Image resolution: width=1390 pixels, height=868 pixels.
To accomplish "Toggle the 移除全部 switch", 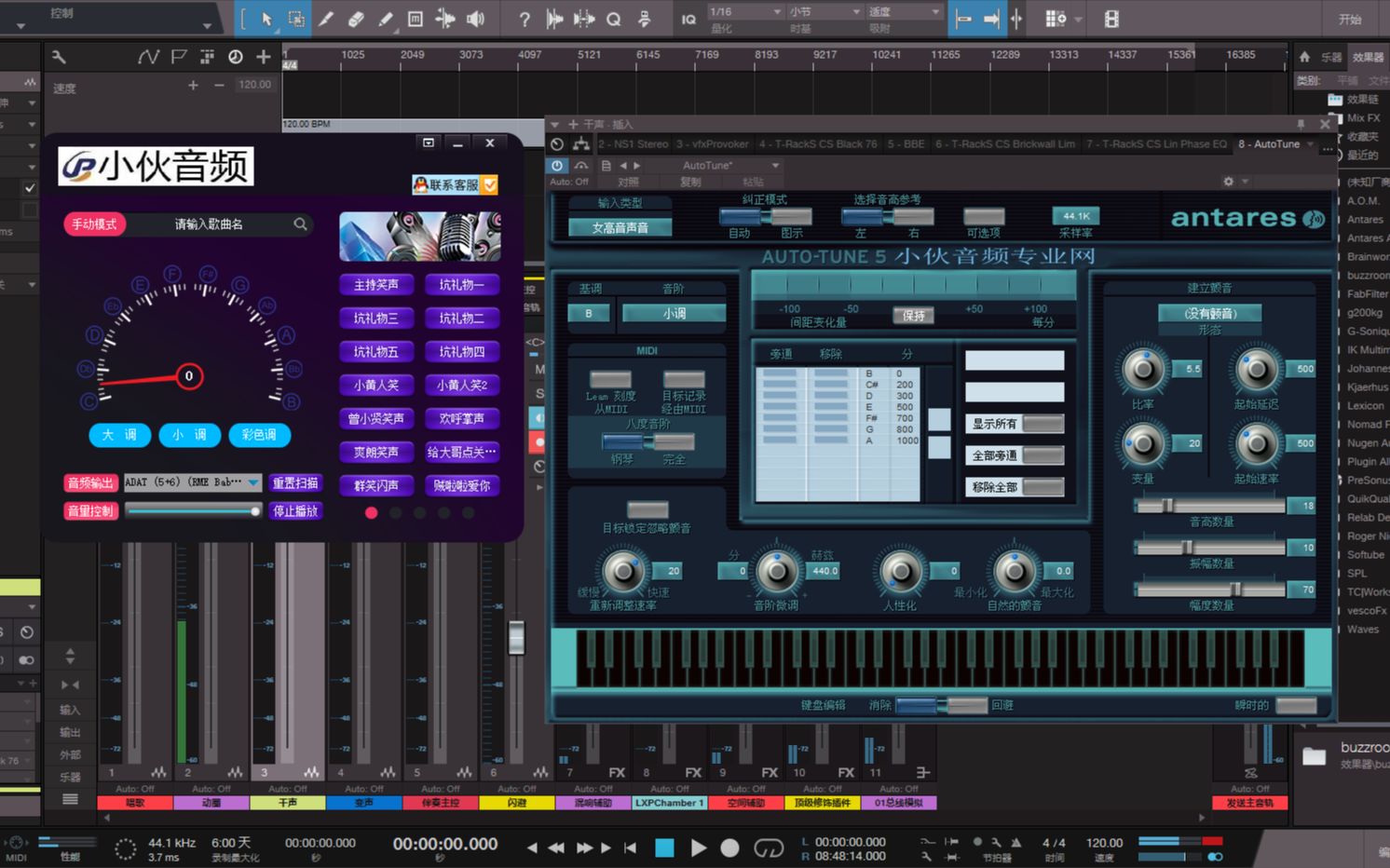I will (x=1042, y=487).
